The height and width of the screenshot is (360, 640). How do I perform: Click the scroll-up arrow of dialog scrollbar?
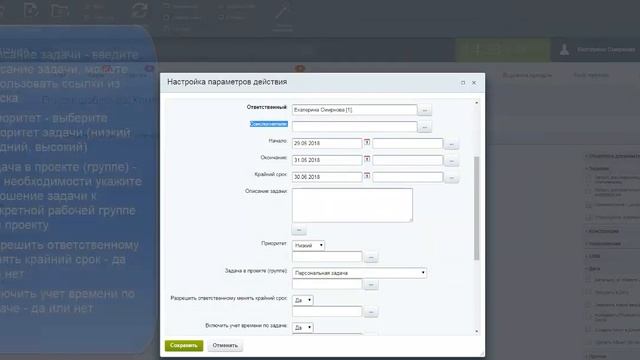point(476,103)
